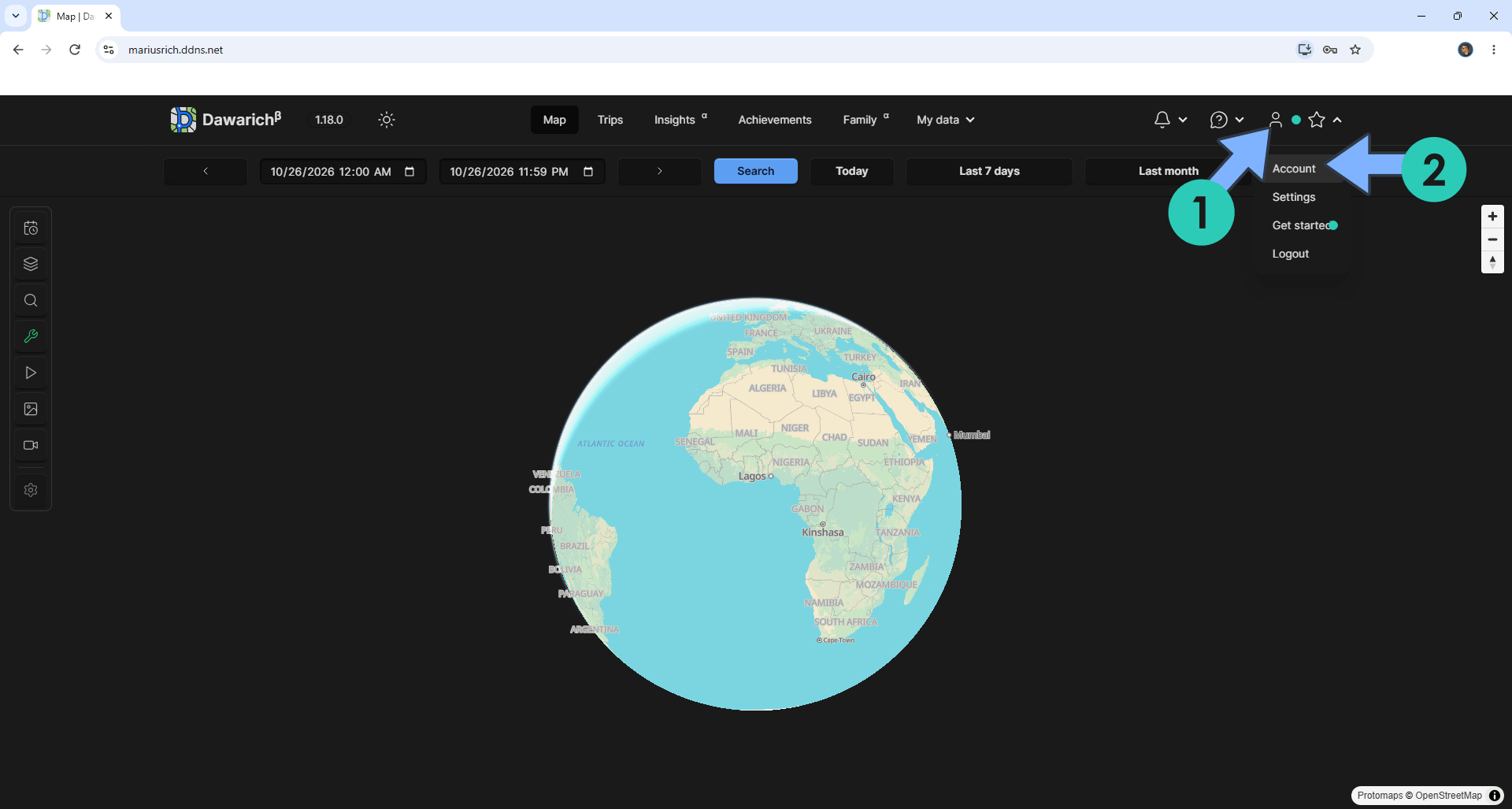Viewport: 1512px width, 809px height.
Task: Select Last month range
Action: [1169, 171]
